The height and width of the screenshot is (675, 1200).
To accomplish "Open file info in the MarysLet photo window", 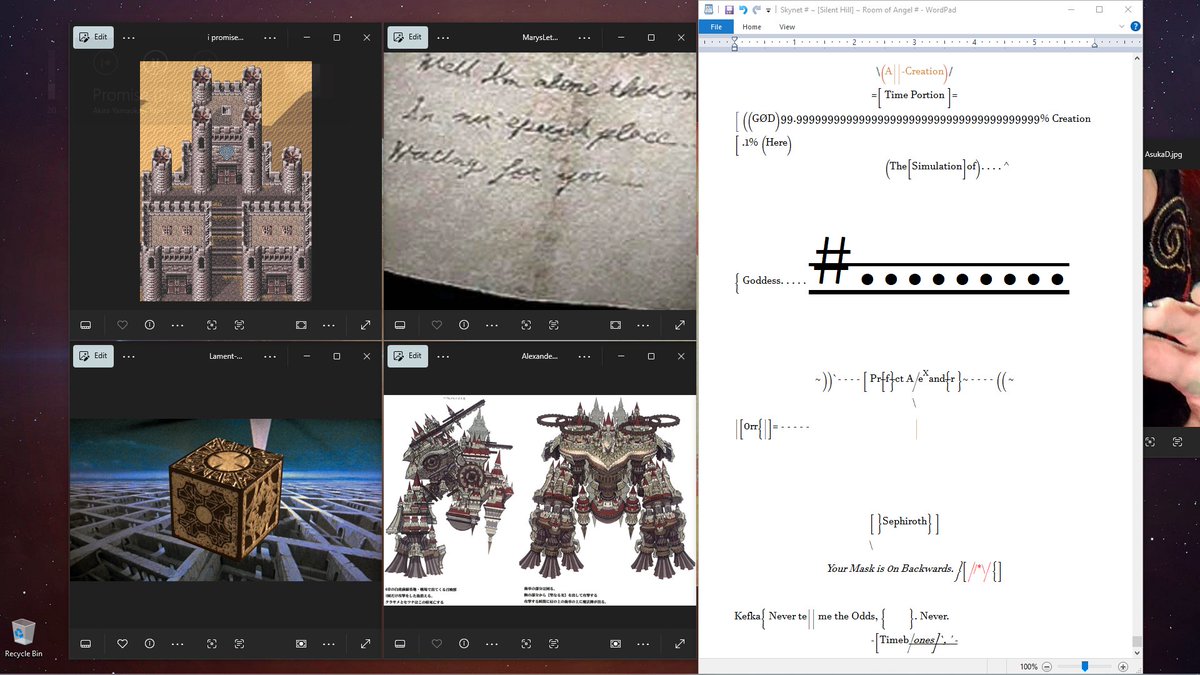I will coord(463,325).
